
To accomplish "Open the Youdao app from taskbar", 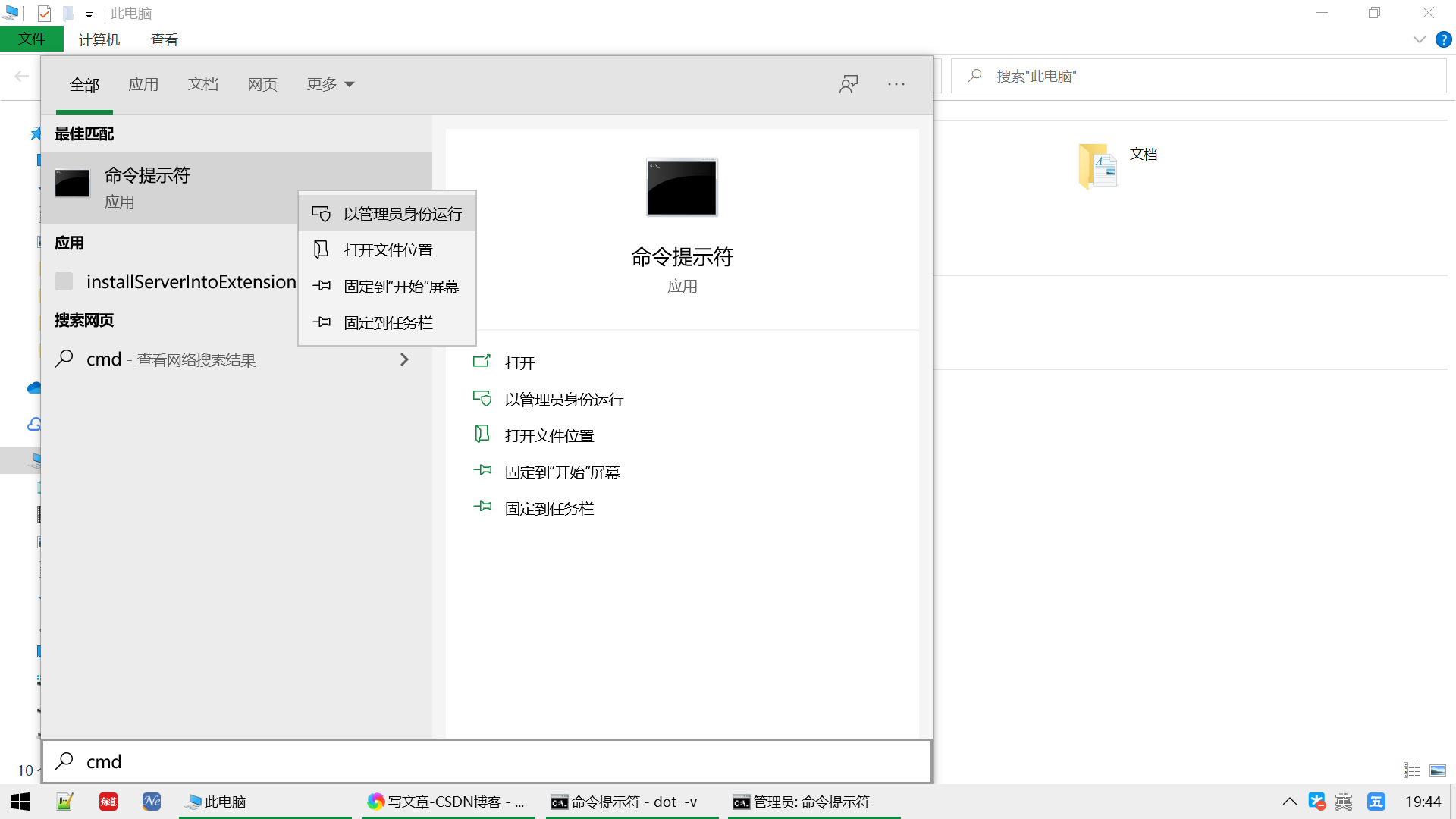I will 108,802.
